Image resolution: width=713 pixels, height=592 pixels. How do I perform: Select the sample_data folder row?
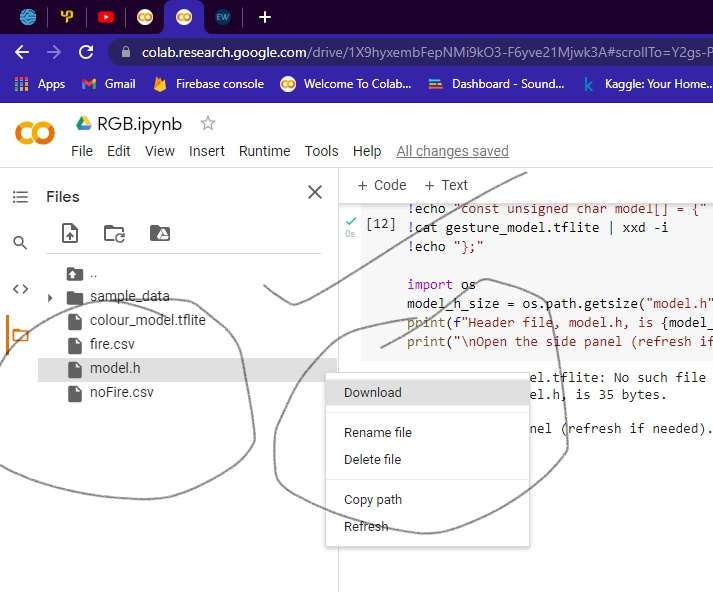tap(187, 296)
